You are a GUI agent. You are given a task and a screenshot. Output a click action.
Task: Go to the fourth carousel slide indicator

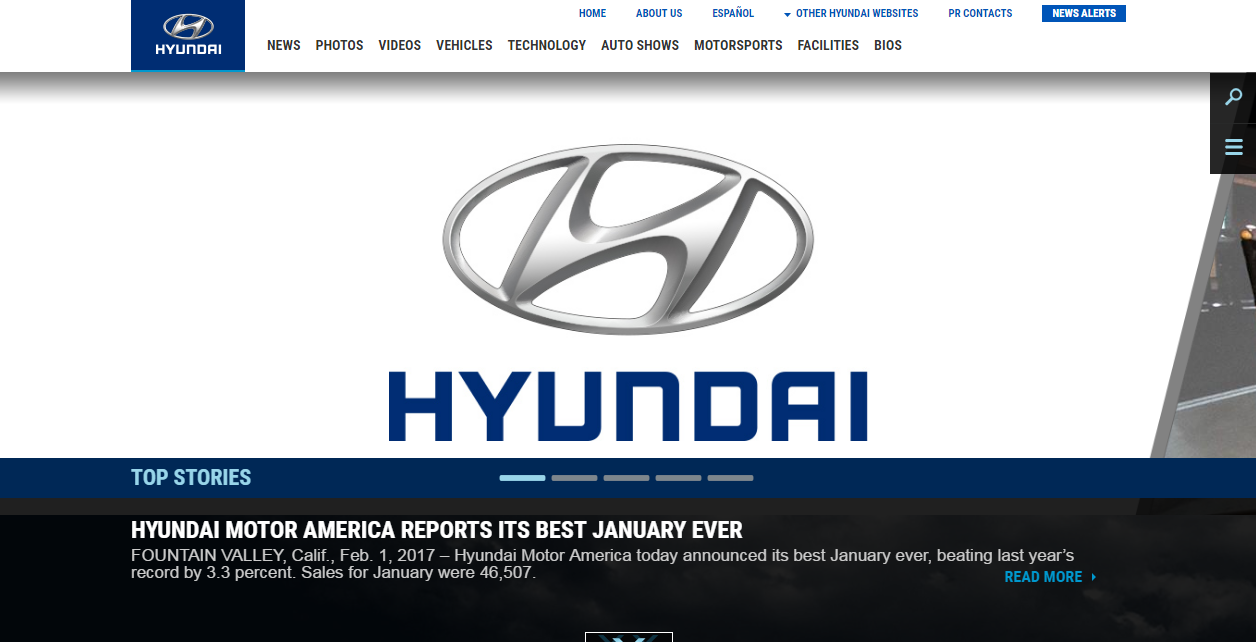pos(678,478)
